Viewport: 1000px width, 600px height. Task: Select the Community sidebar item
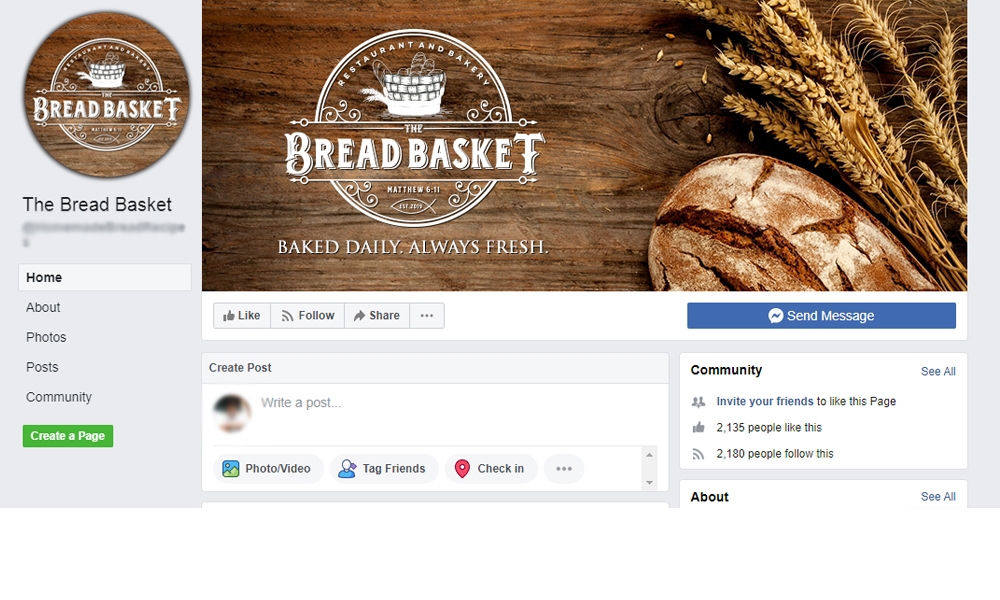[59, 397]
